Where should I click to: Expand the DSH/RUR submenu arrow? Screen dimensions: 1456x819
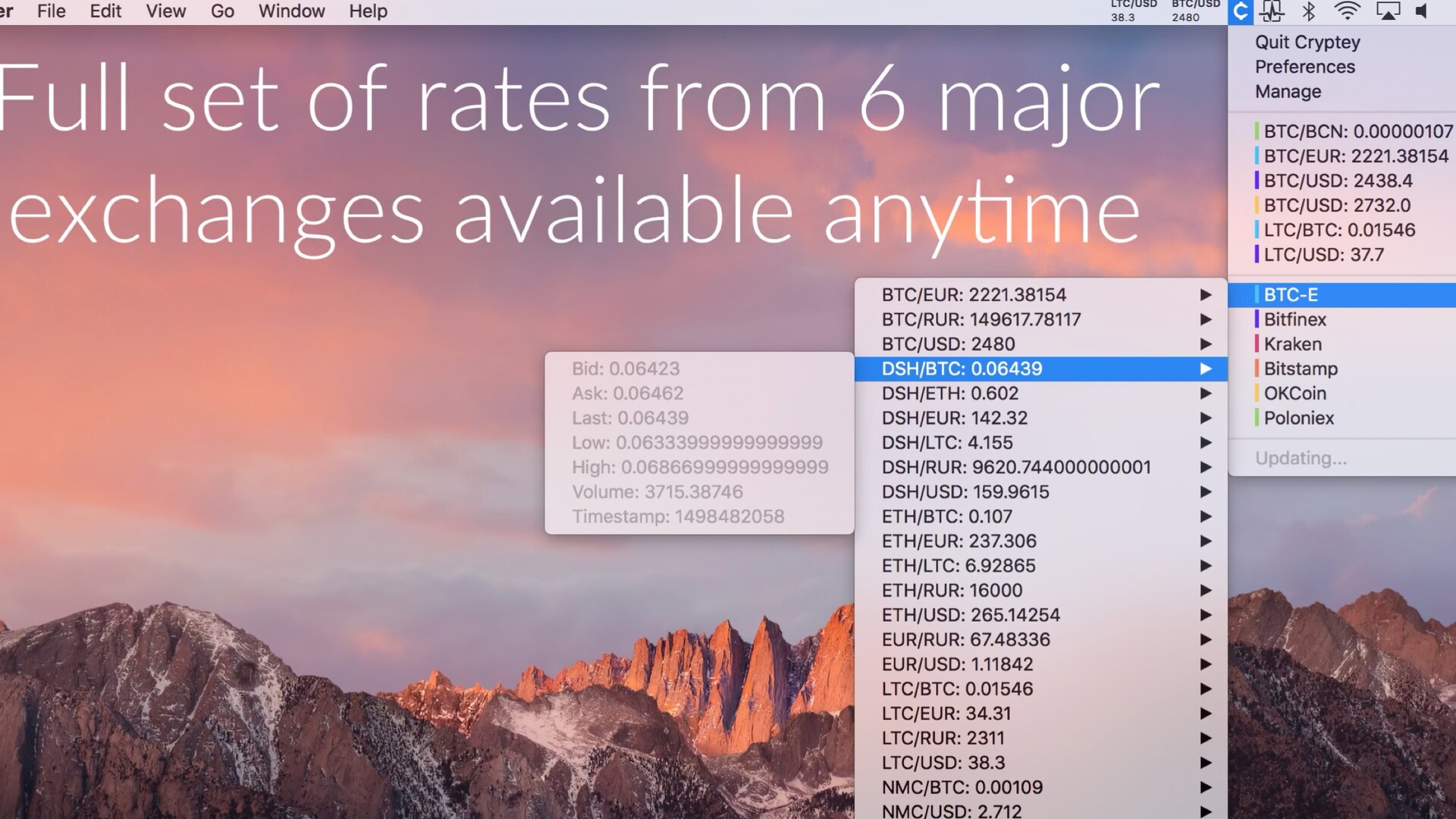point(1205,467)
